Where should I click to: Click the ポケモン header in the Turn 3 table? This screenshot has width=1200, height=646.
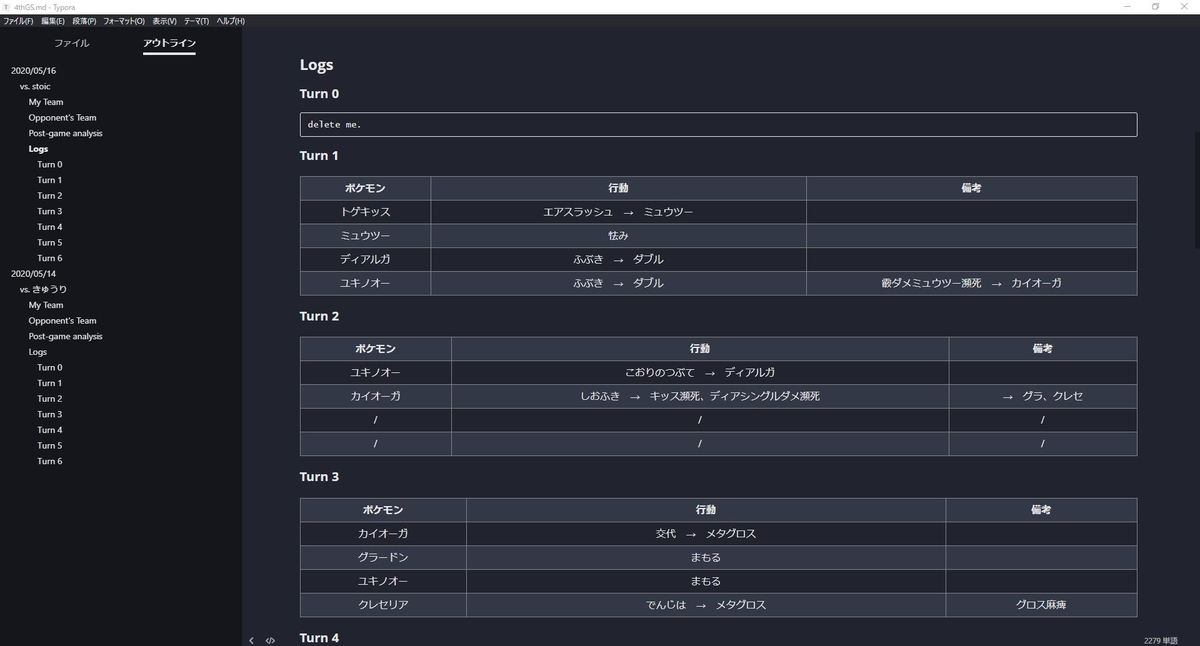[383, 510]
